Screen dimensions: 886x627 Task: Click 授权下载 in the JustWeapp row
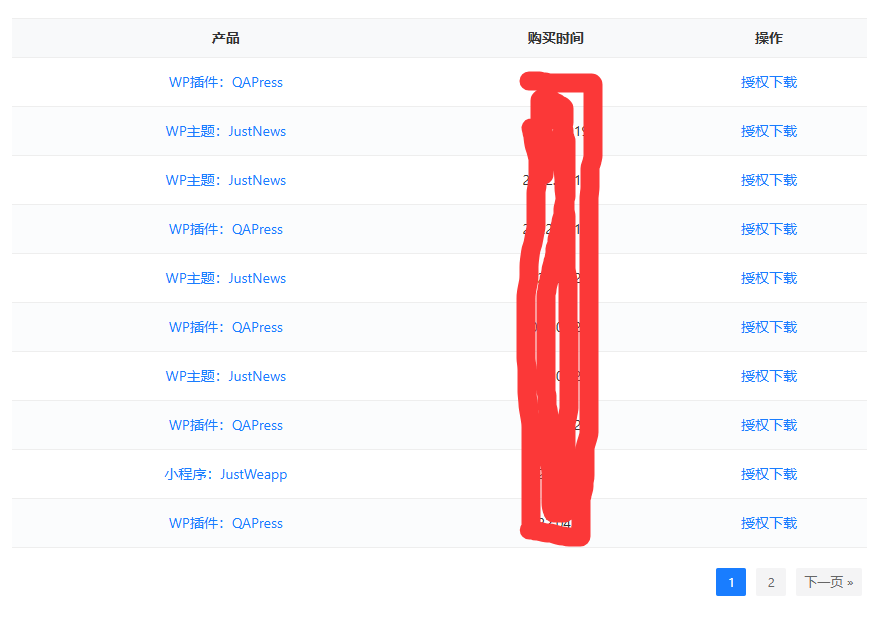coord(768,474)
